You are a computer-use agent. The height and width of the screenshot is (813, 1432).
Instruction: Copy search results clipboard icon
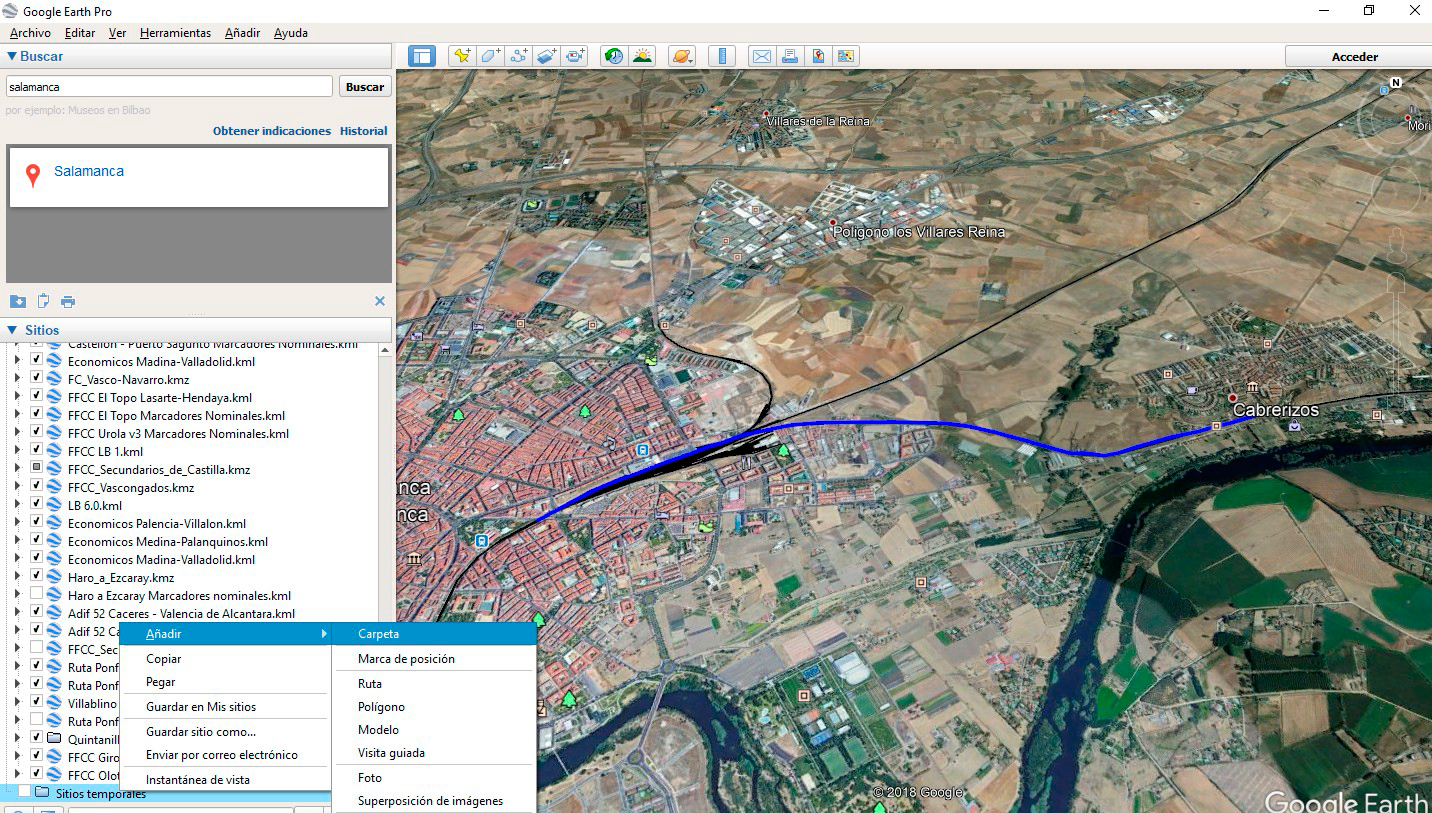tap(43, 301)
